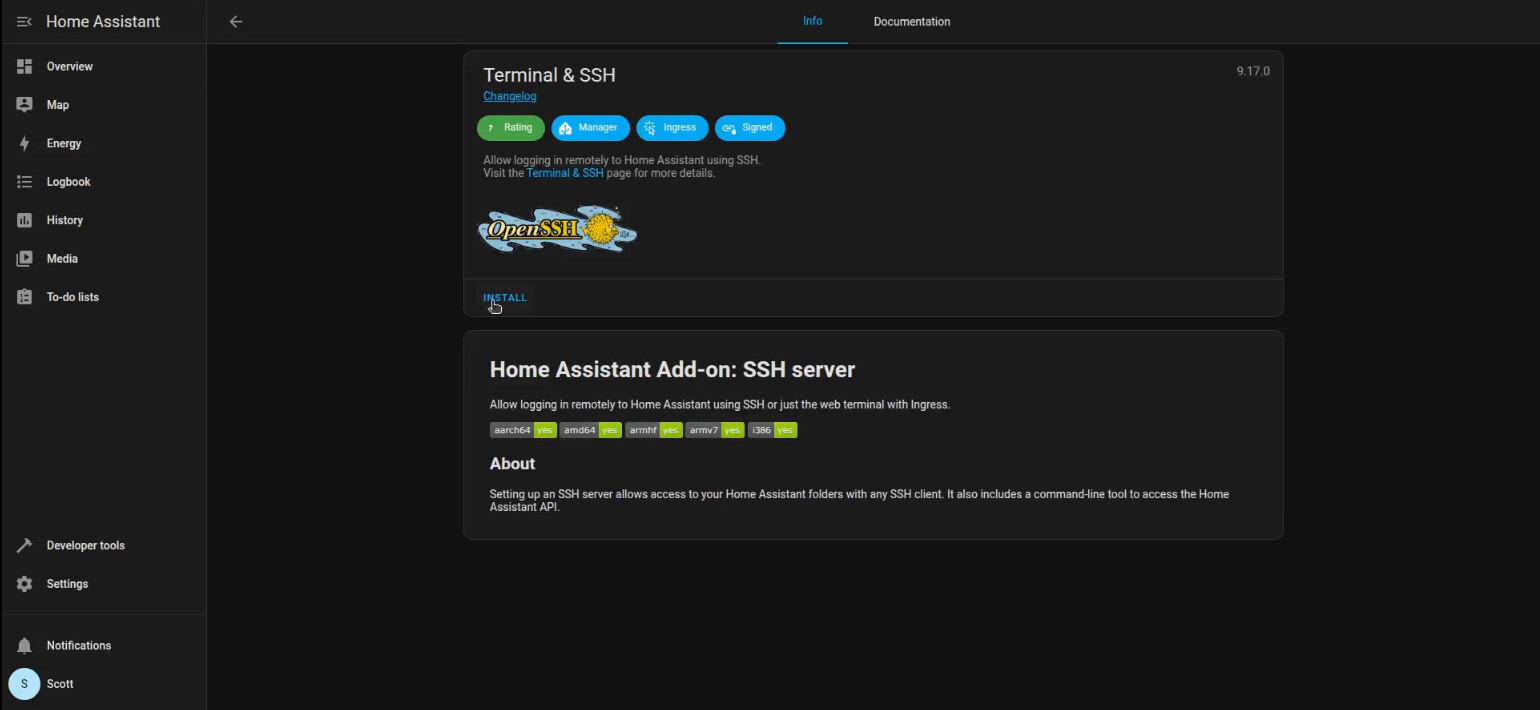
Task: Click the About heading
Action: pos(512,464)
